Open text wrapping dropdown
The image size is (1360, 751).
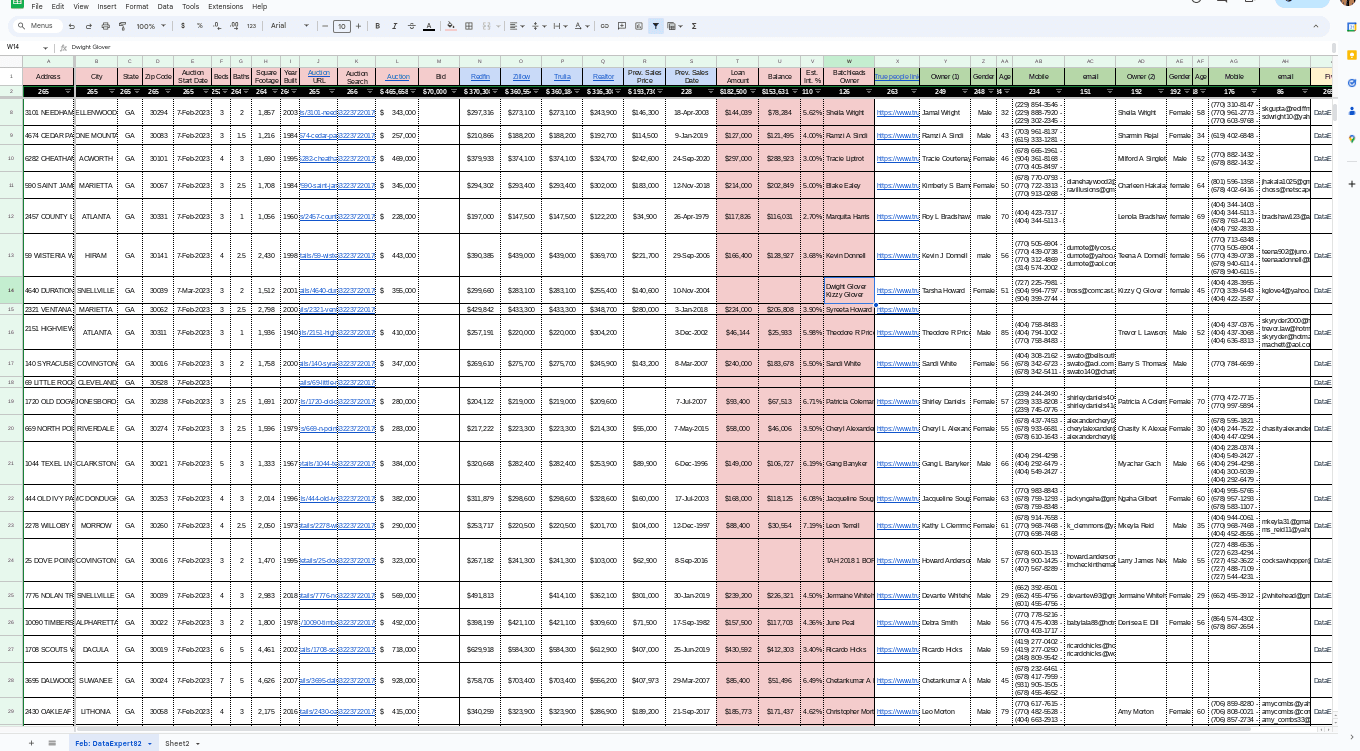pyautogui.click(x=560, y=26)
